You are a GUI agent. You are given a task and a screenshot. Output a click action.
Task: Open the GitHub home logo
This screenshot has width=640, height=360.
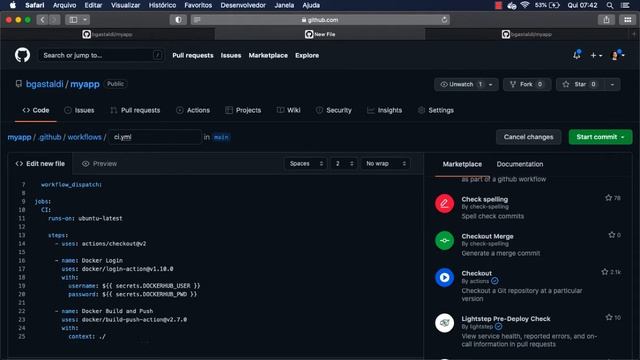click(x=22, y=55)
